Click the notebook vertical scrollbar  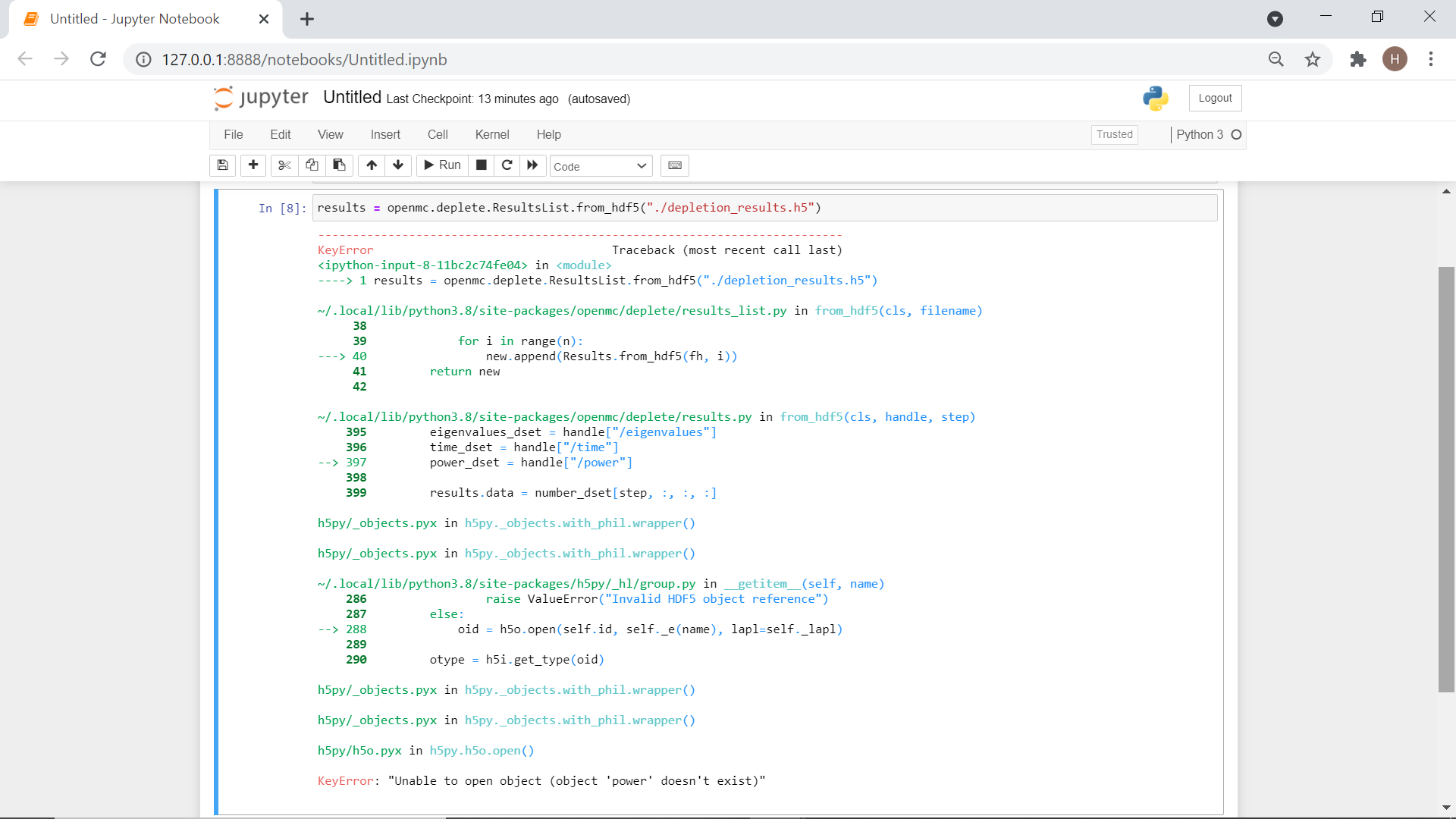coord(1446,478)
